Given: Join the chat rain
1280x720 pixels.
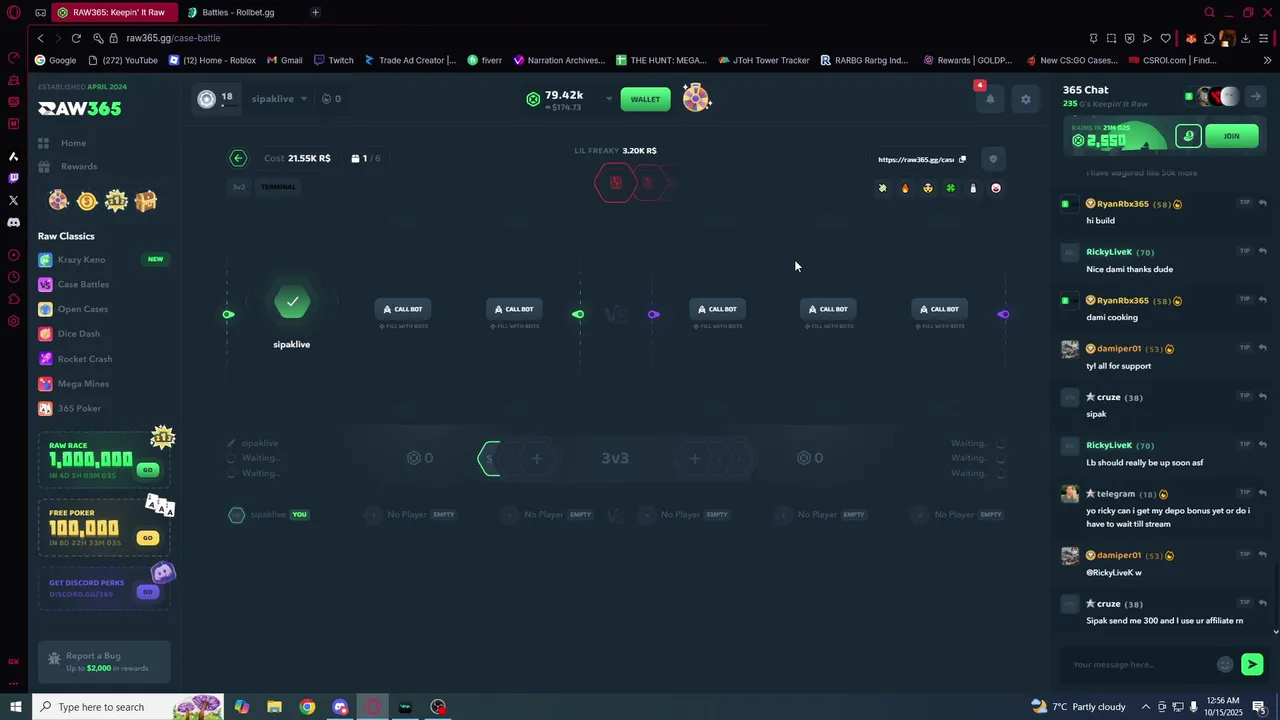Looking at the screenshot, I should click(1231, 136).
